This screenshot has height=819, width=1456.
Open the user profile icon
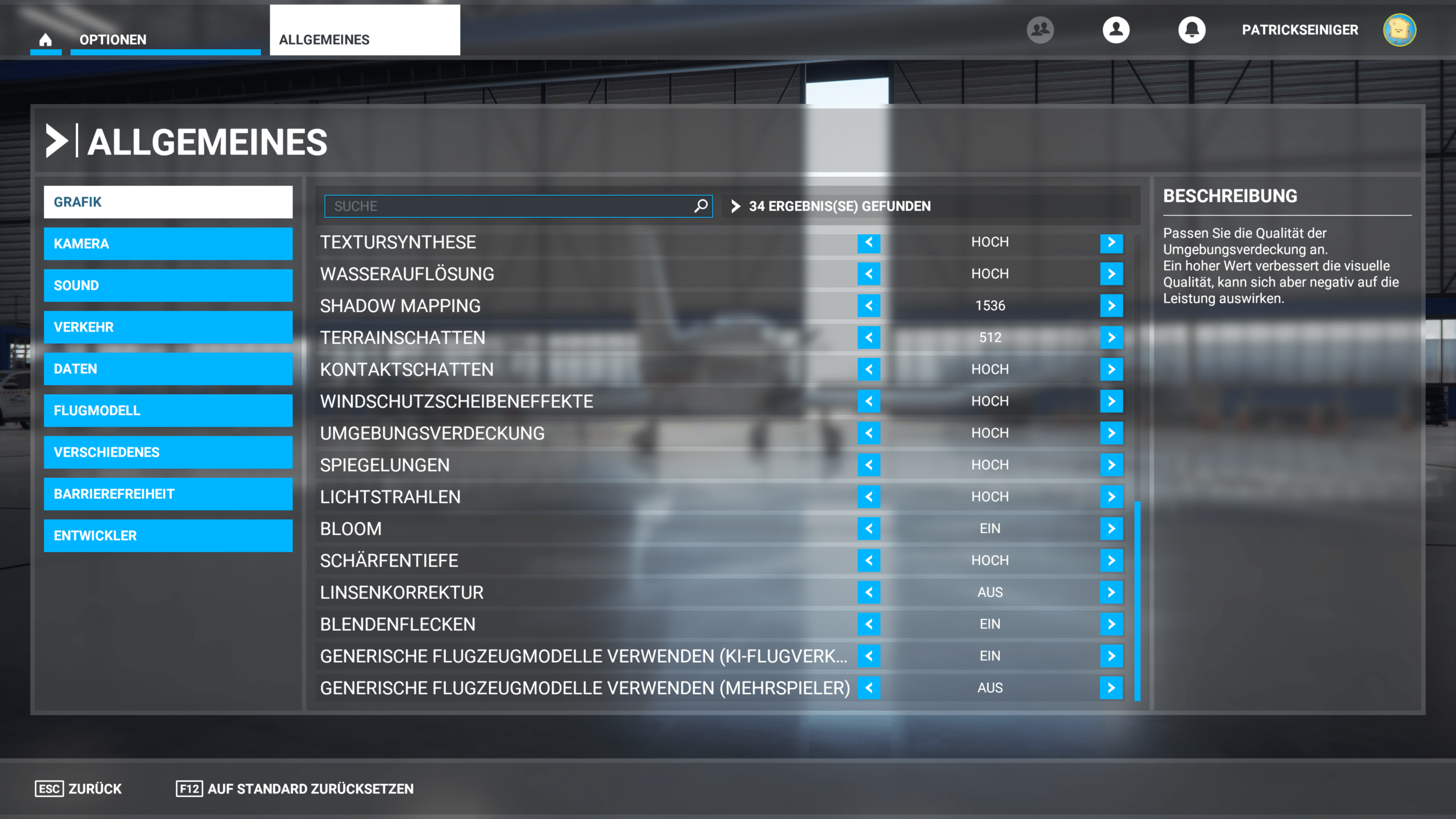[x=1116, y=30]
